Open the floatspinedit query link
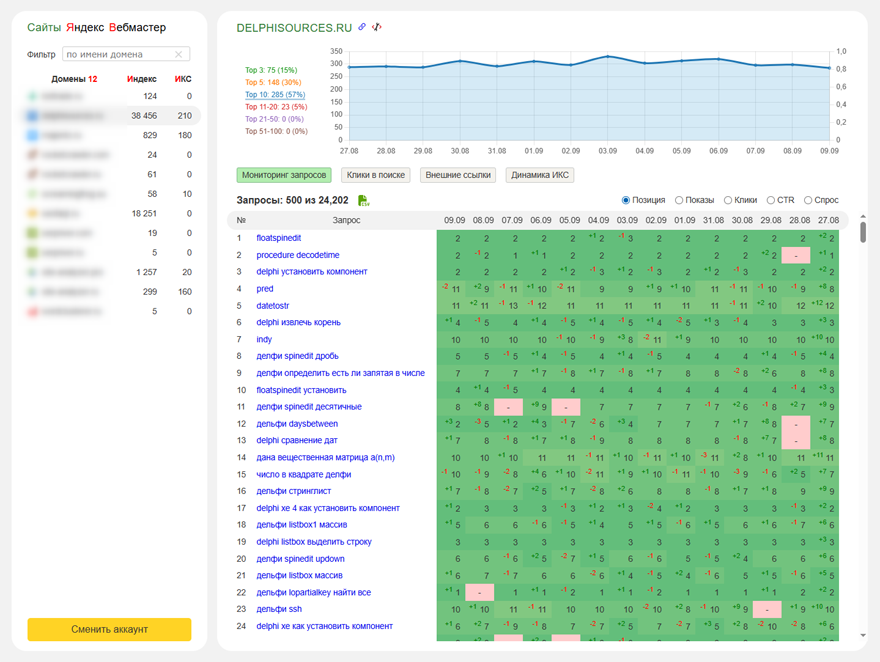 point(278,238)
